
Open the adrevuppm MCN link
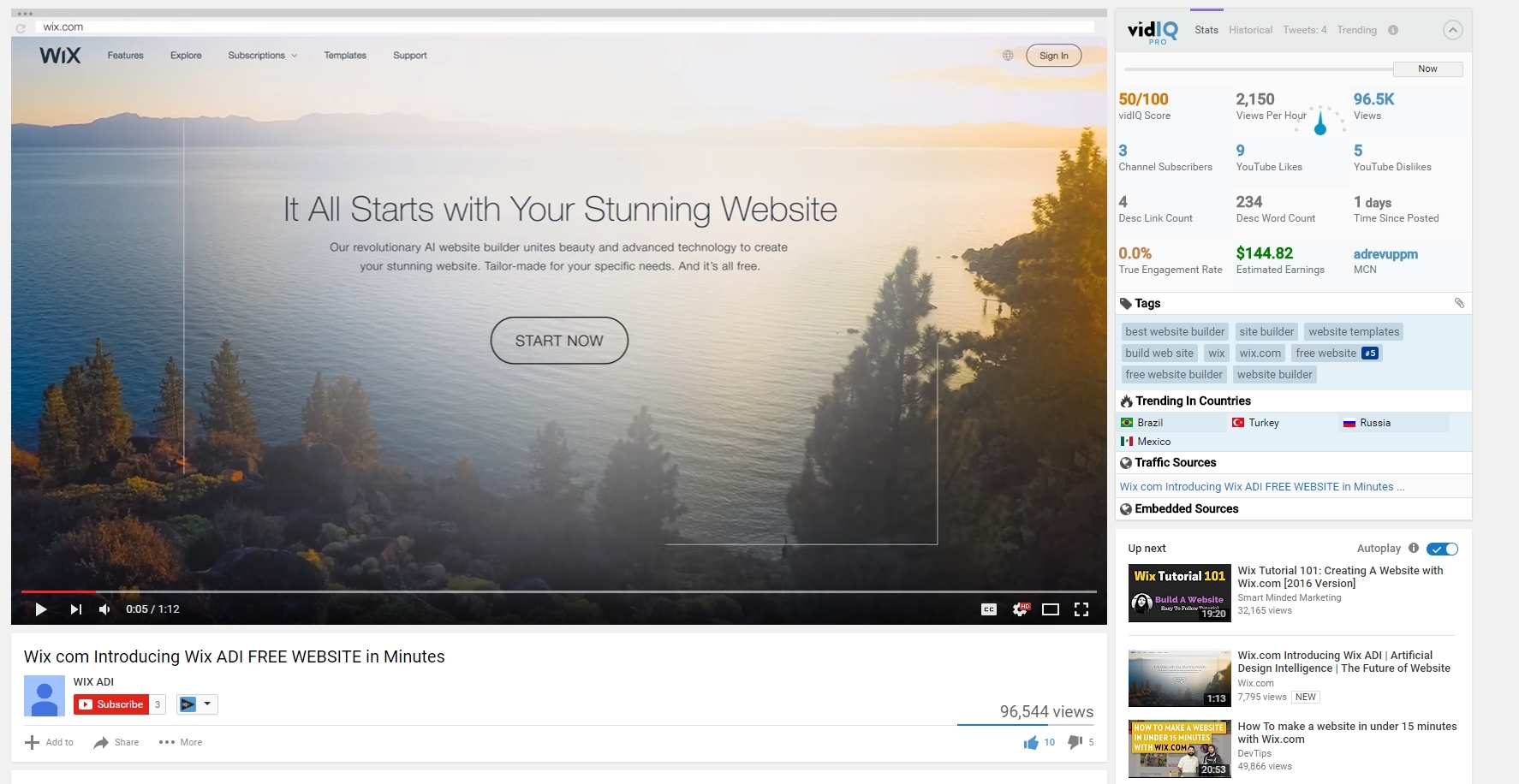click(x=1385, y=254)
